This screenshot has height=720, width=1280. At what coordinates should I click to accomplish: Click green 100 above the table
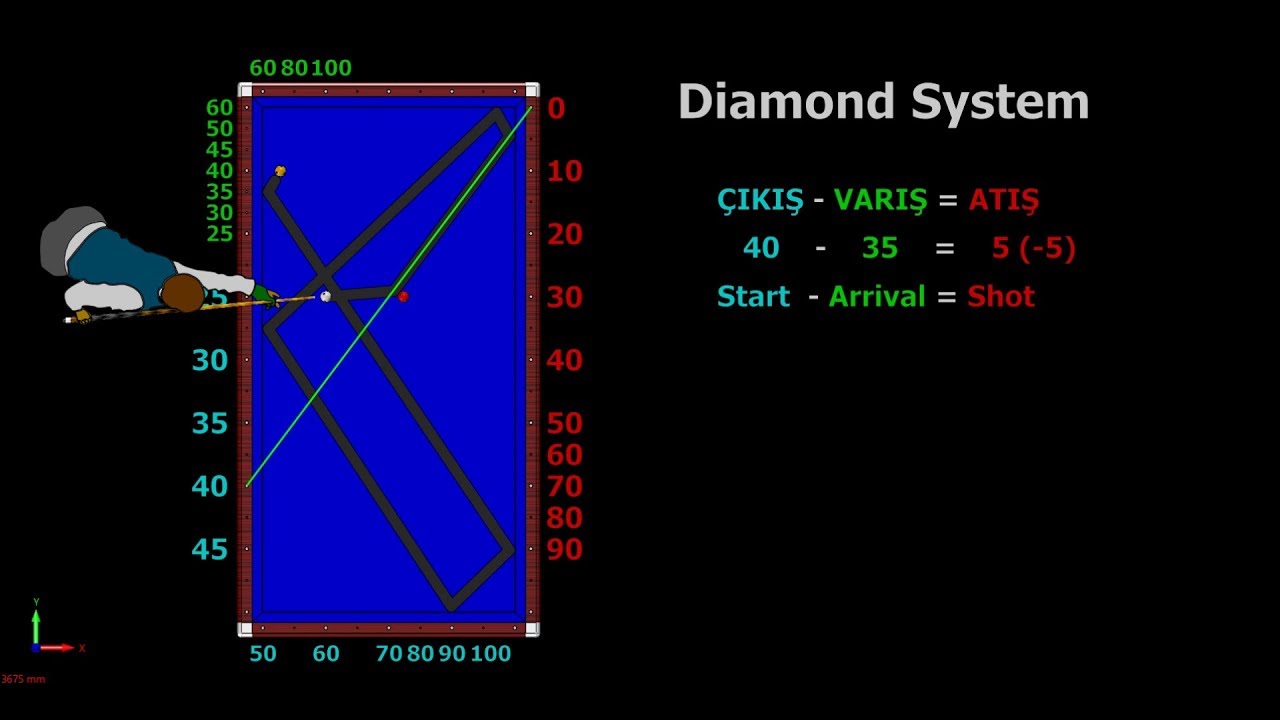[331, 68]
